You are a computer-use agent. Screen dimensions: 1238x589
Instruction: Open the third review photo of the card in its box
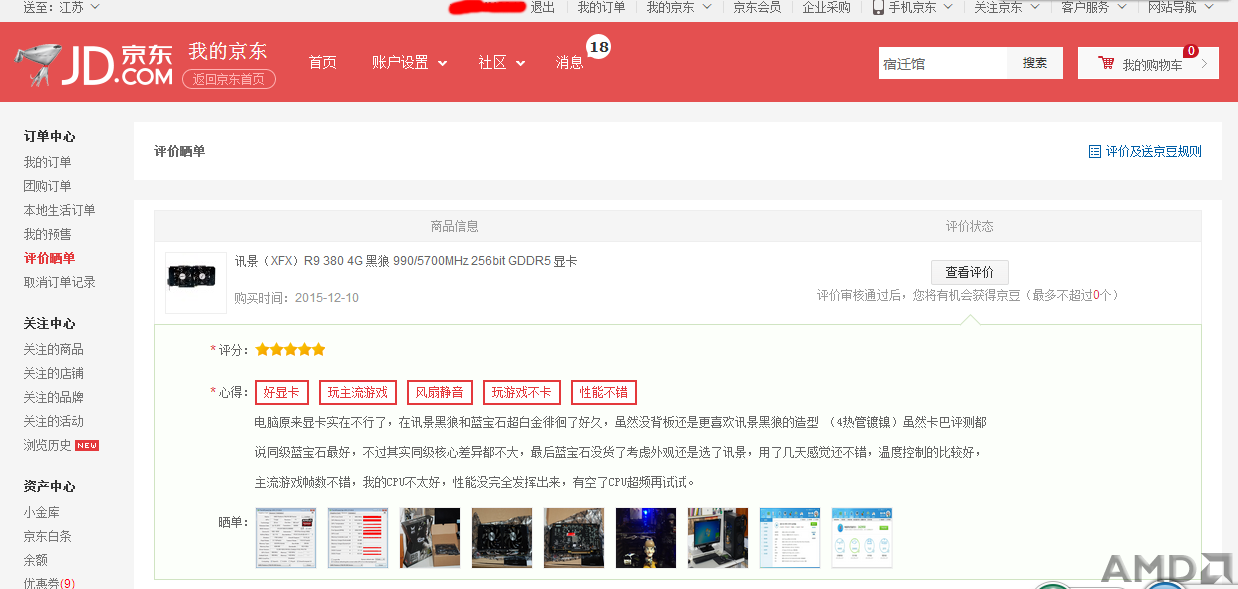click(x=430, y=538)
